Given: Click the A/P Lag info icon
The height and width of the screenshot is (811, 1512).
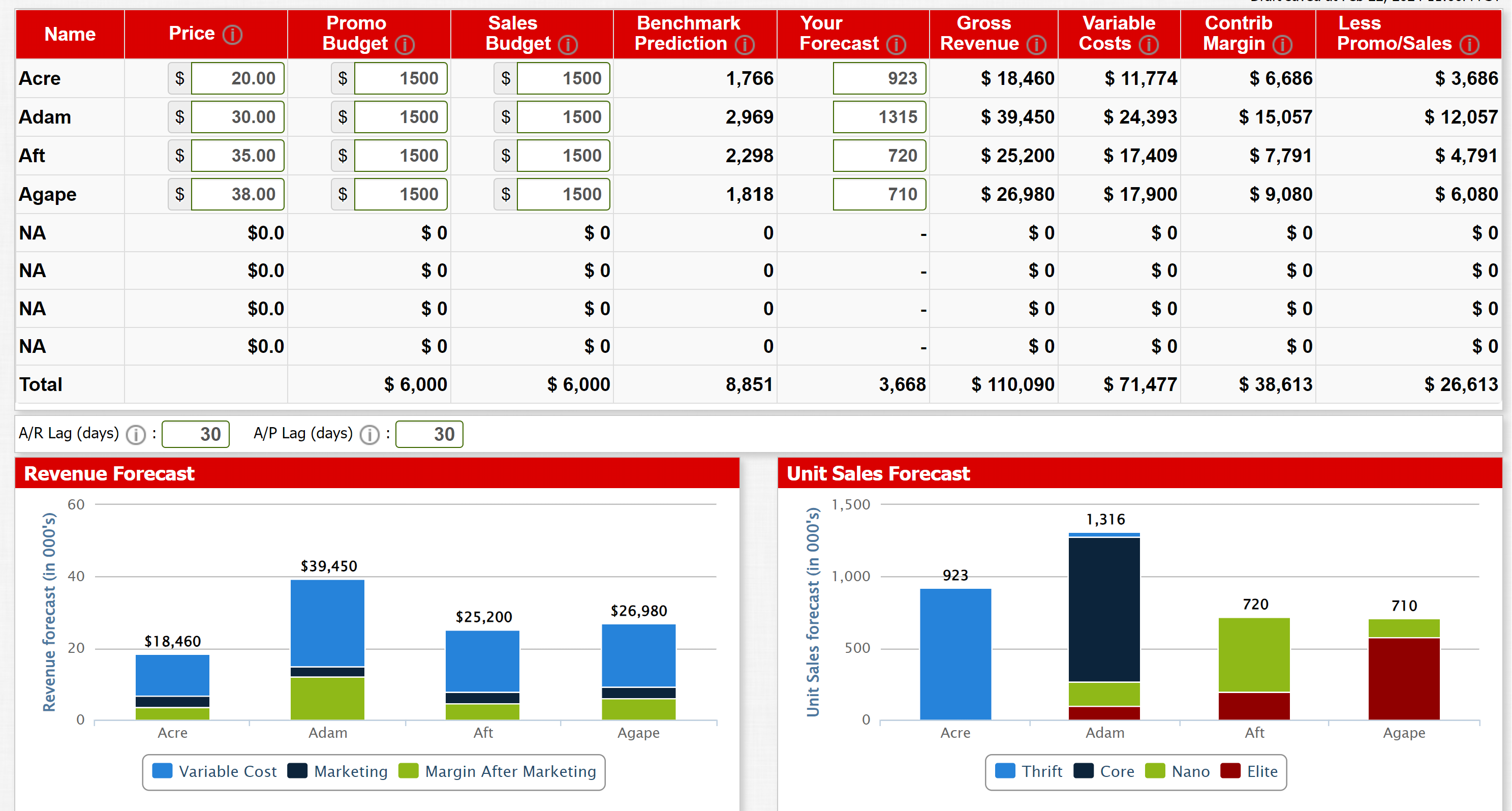Looking at the screenshot, I should [369, 435].
